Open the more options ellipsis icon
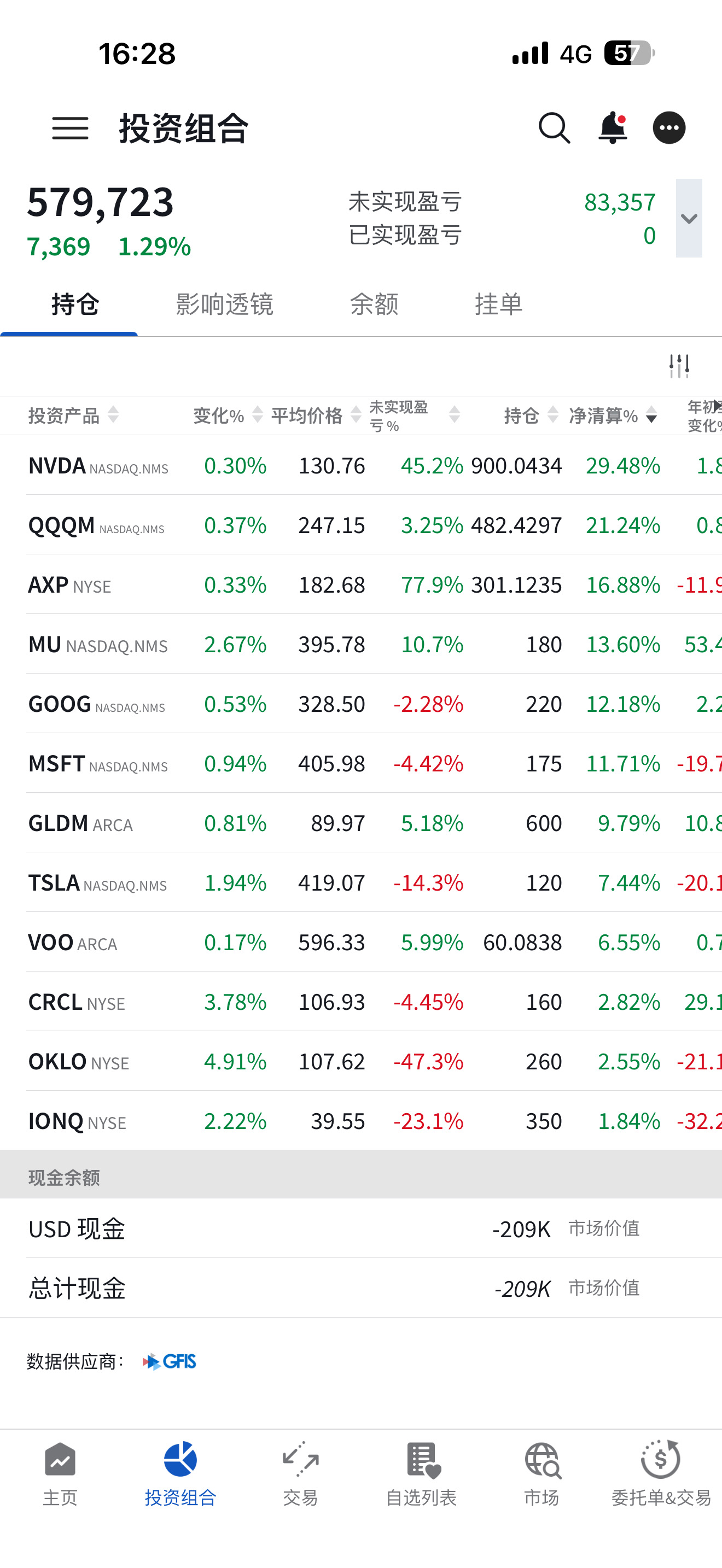 point(669,128)
